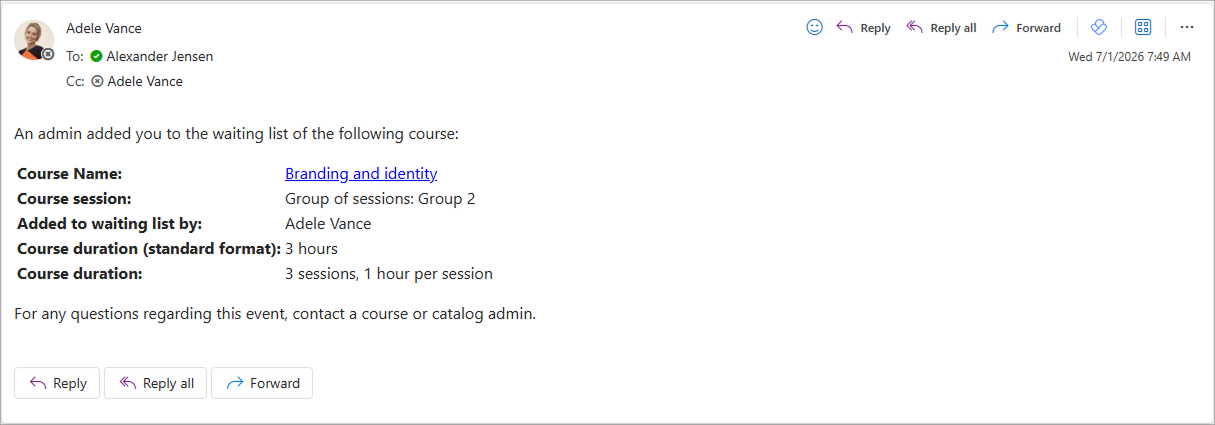Open the Cc recipient Adele Vance
Image resolution: width=1215 pixels, height=425 pixels.
(x=145, y=82)
